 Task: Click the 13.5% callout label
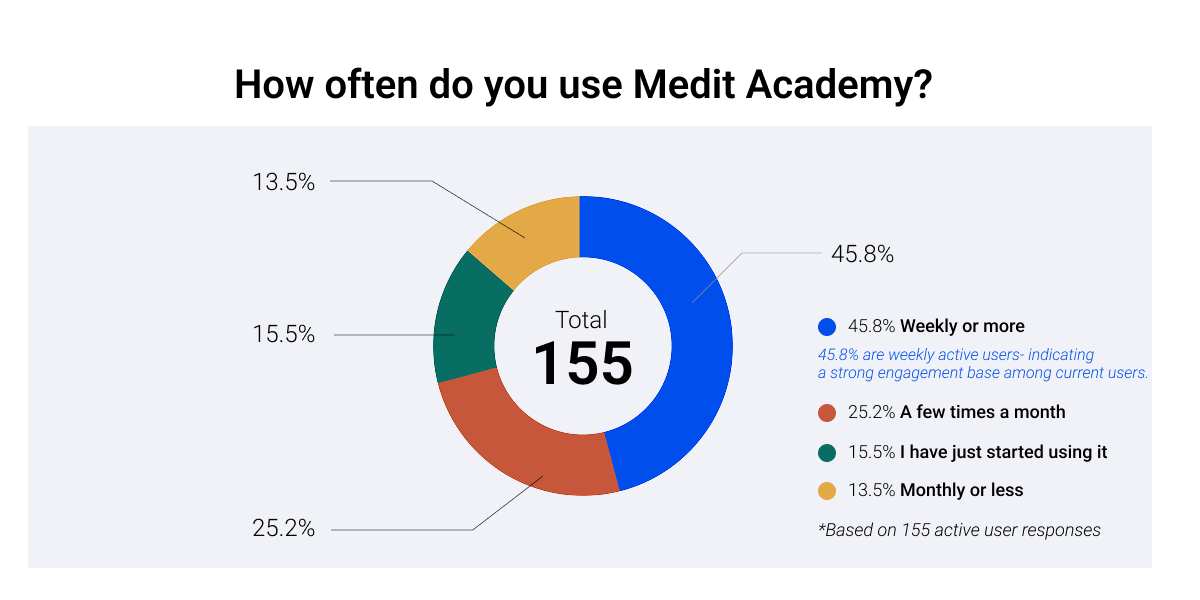284,182
